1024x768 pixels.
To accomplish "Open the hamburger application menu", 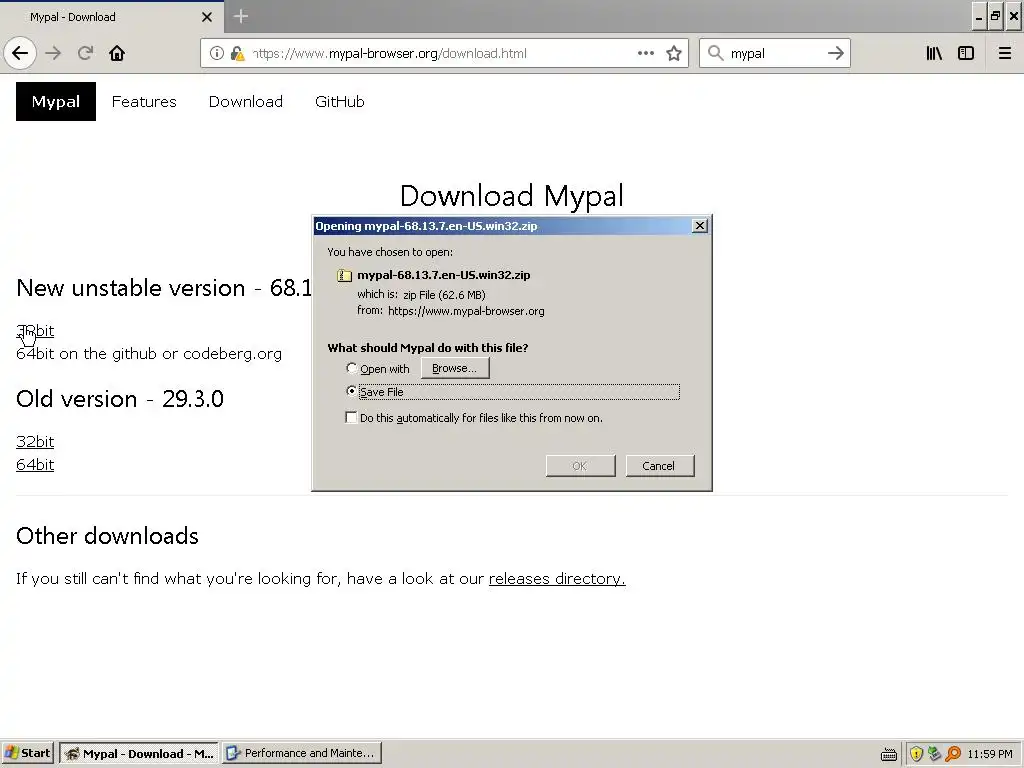I will pyautogui.click(x=1005, y=53).
